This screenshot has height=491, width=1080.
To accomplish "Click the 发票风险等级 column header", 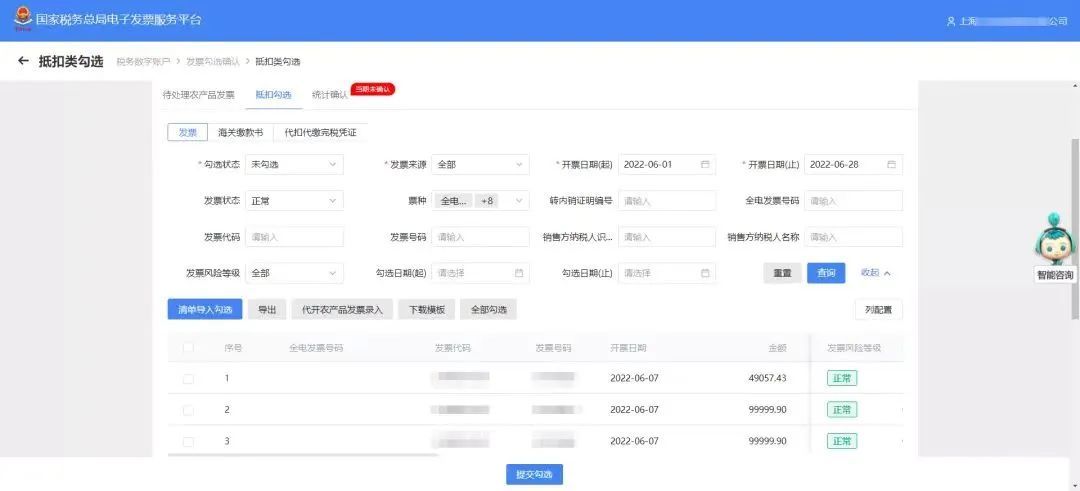I will pyautogui.click(x=854, y=348).
